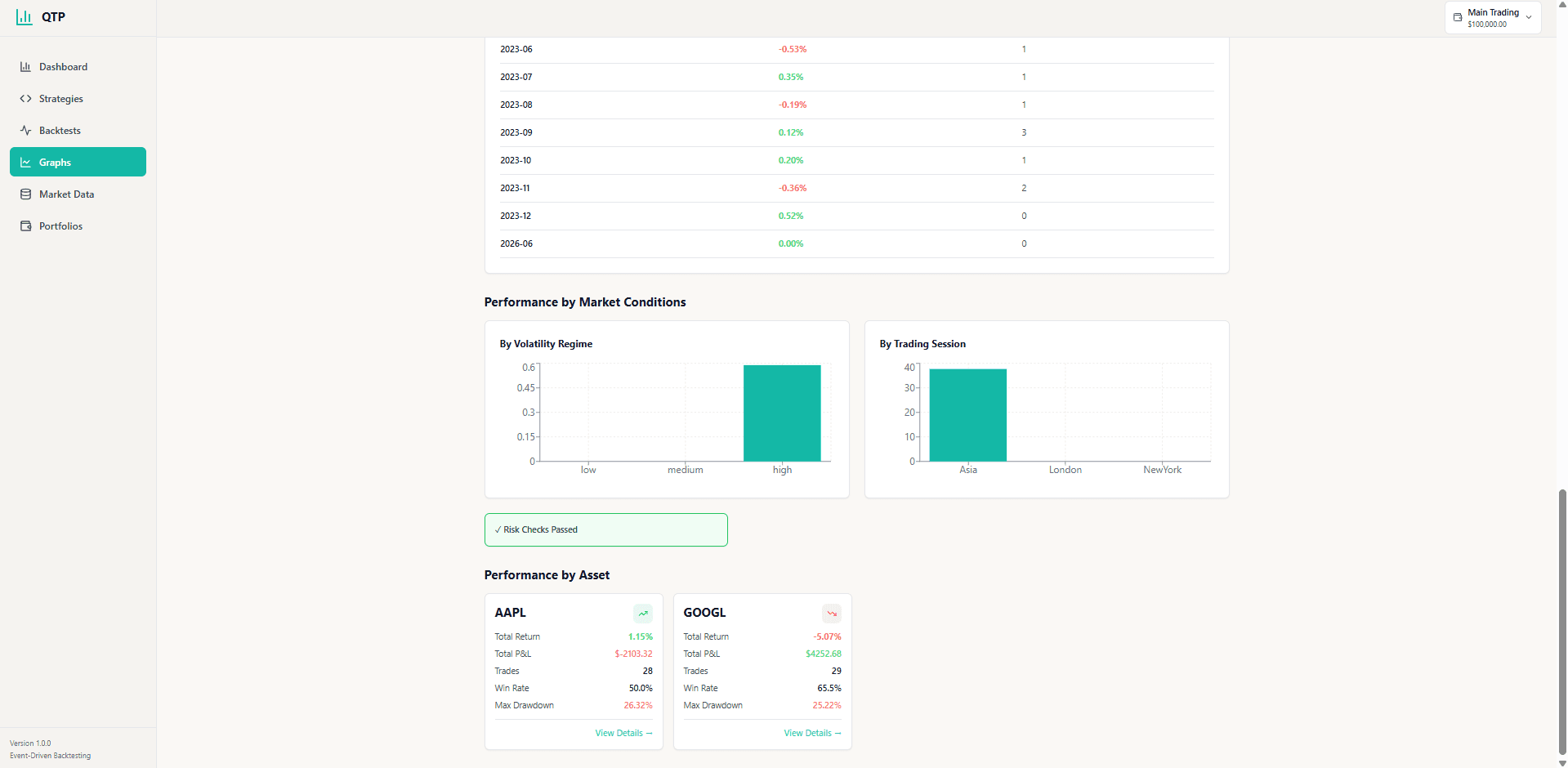The height and width of the screenshot is (768, 1568).
Task: Click GOOGL total P&L $4252.68
Action: click(824, 654)
